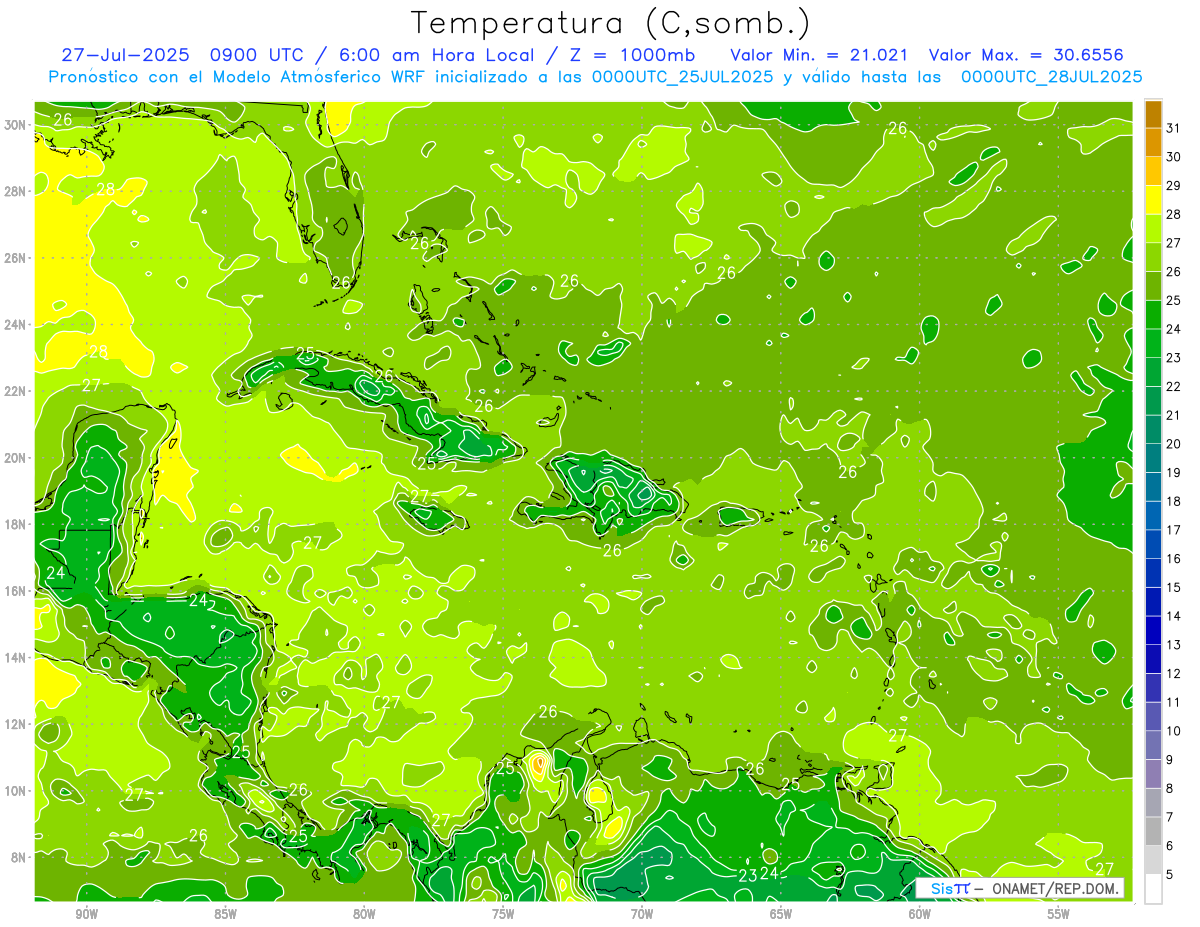The height and width of the screenshot is (927, 1200).
Task: Click the "60W" longitude label
Action: pos(920,914)
